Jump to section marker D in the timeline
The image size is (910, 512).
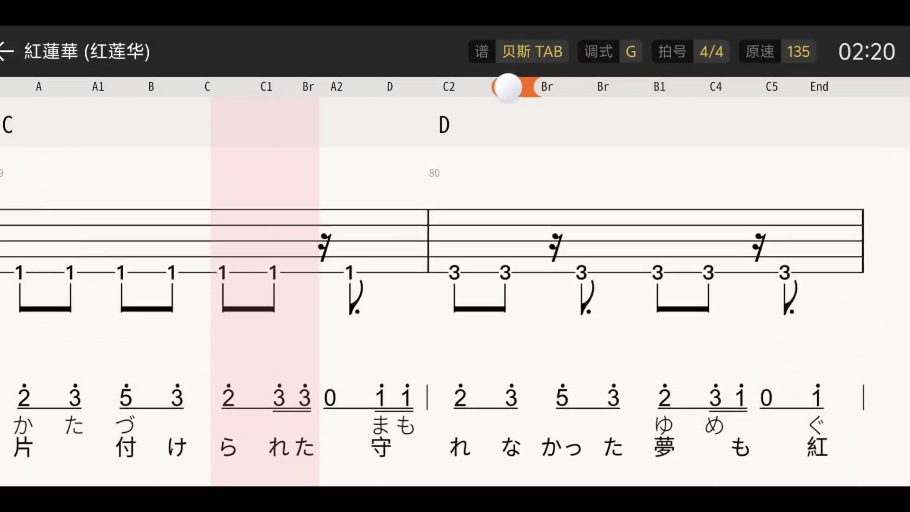coord(390,87)
